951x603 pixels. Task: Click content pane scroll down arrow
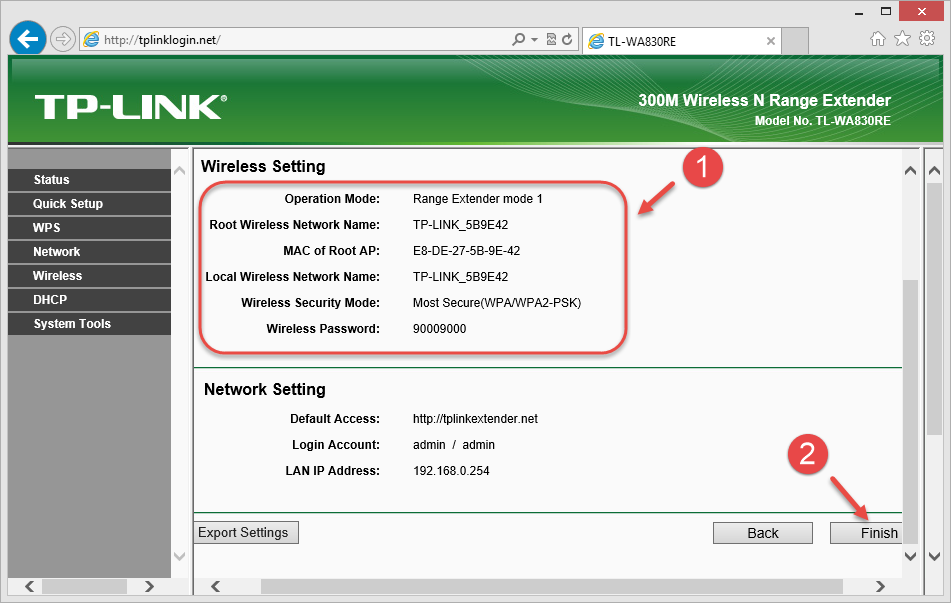910,556
